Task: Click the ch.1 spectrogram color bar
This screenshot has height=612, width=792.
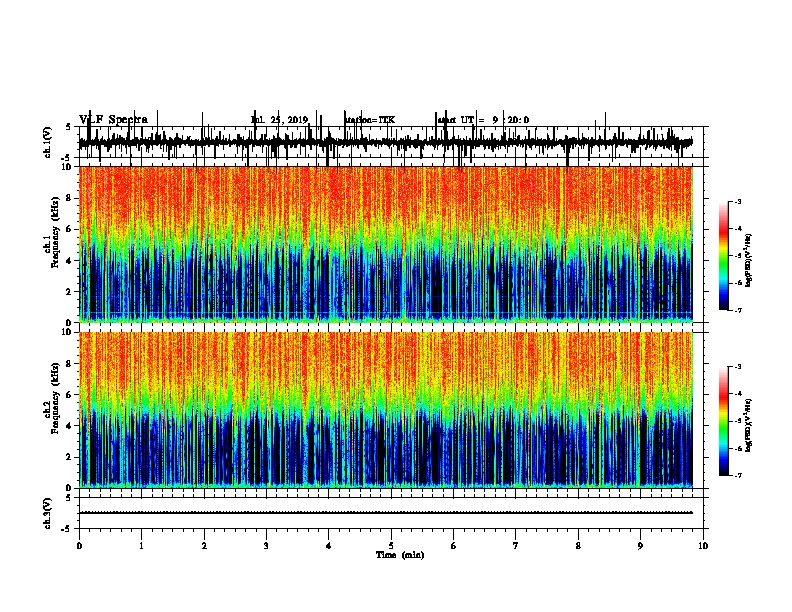Action: point(724,256)
